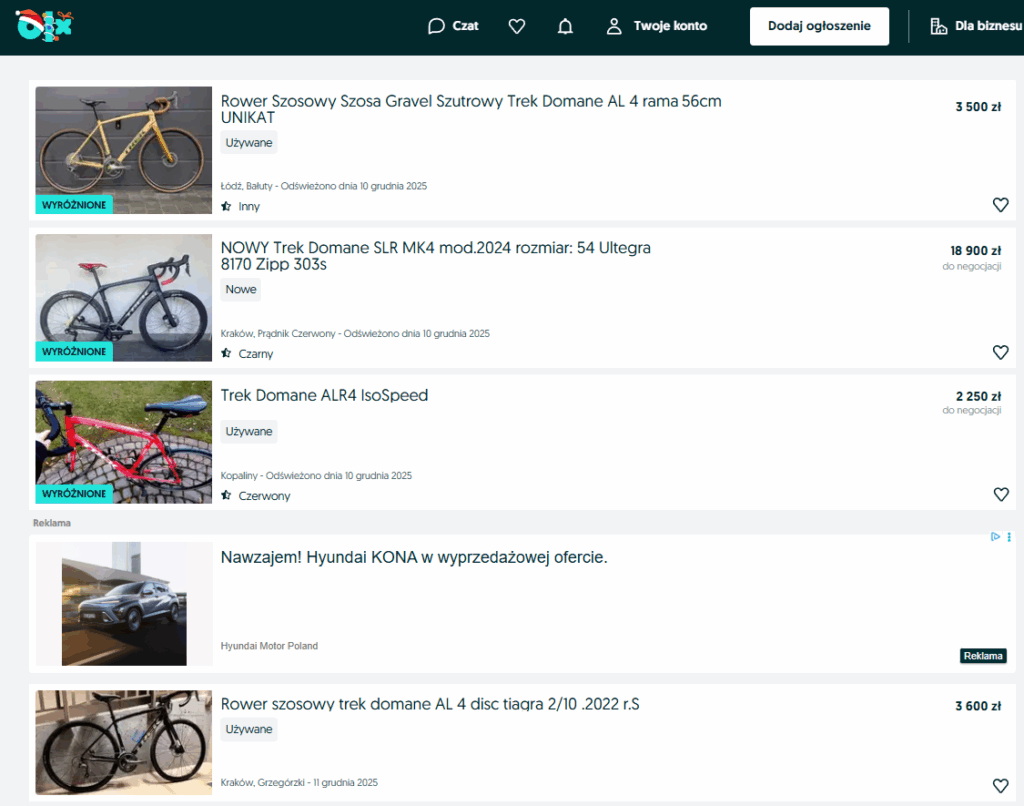The height and width of the screenshot is (806, 1024).
Task: Click the OLX logo
Action: pyautogui.click(x=44, y=25)
